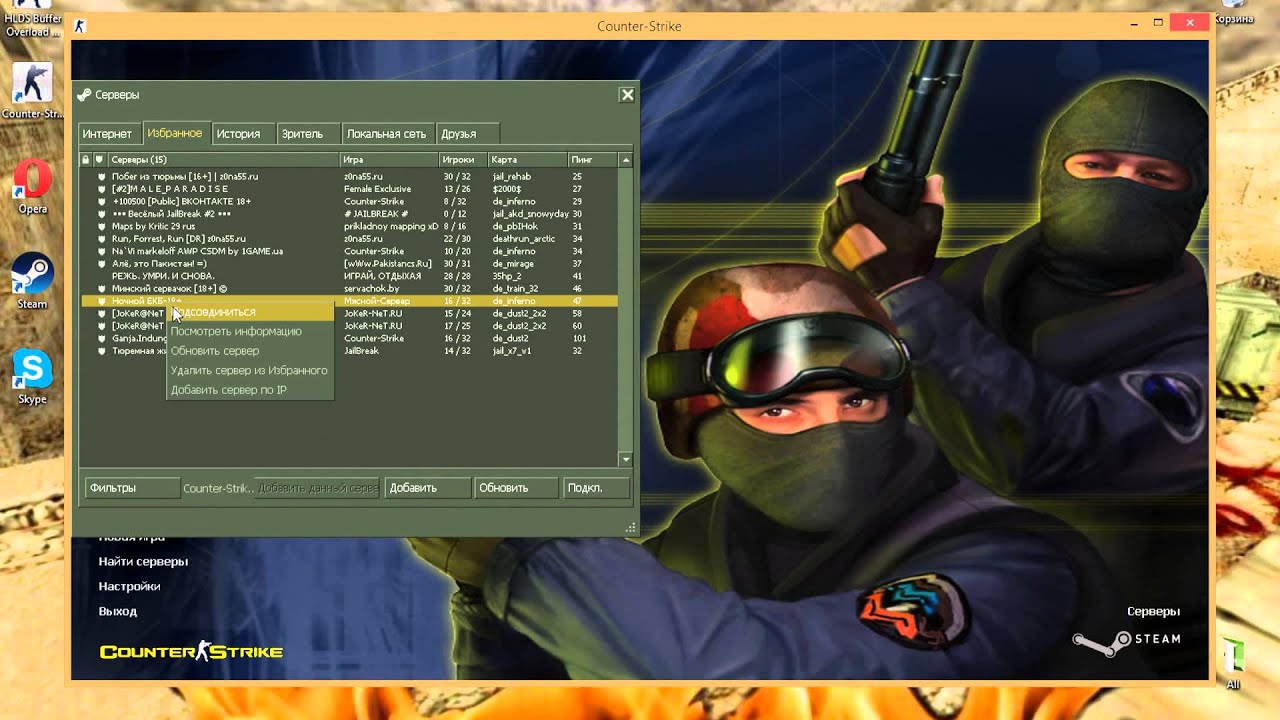Screen dimensions: 1280x720
Task: Click shield icon of M A L E P A R A D I S E server
Action: [x=102, y=189]
